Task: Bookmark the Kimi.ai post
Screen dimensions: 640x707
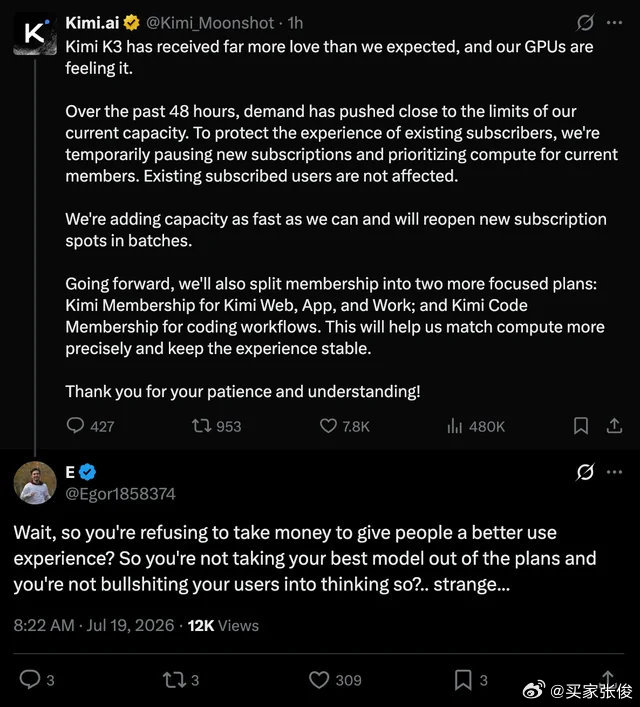Action: click(580, 426)
